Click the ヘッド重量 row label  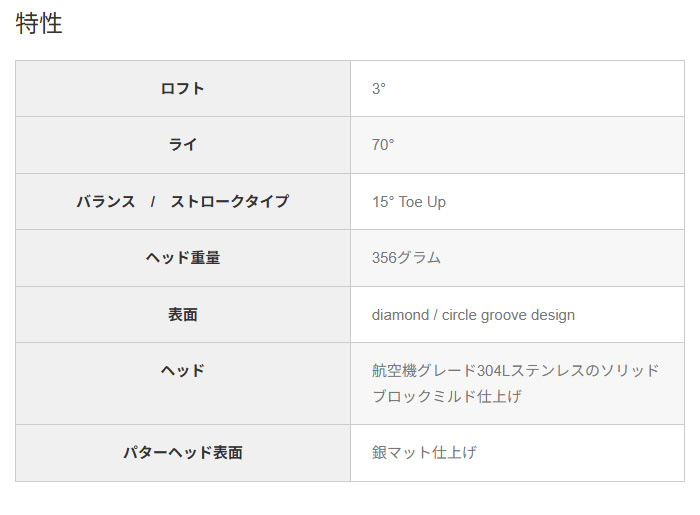pos(182,257)
